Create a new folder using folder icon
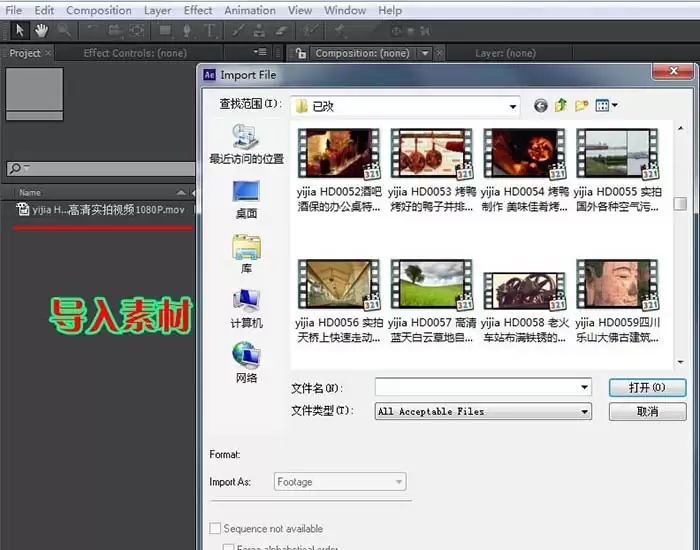The height and width of the screenshot is (550, 700). pos(581,106)
